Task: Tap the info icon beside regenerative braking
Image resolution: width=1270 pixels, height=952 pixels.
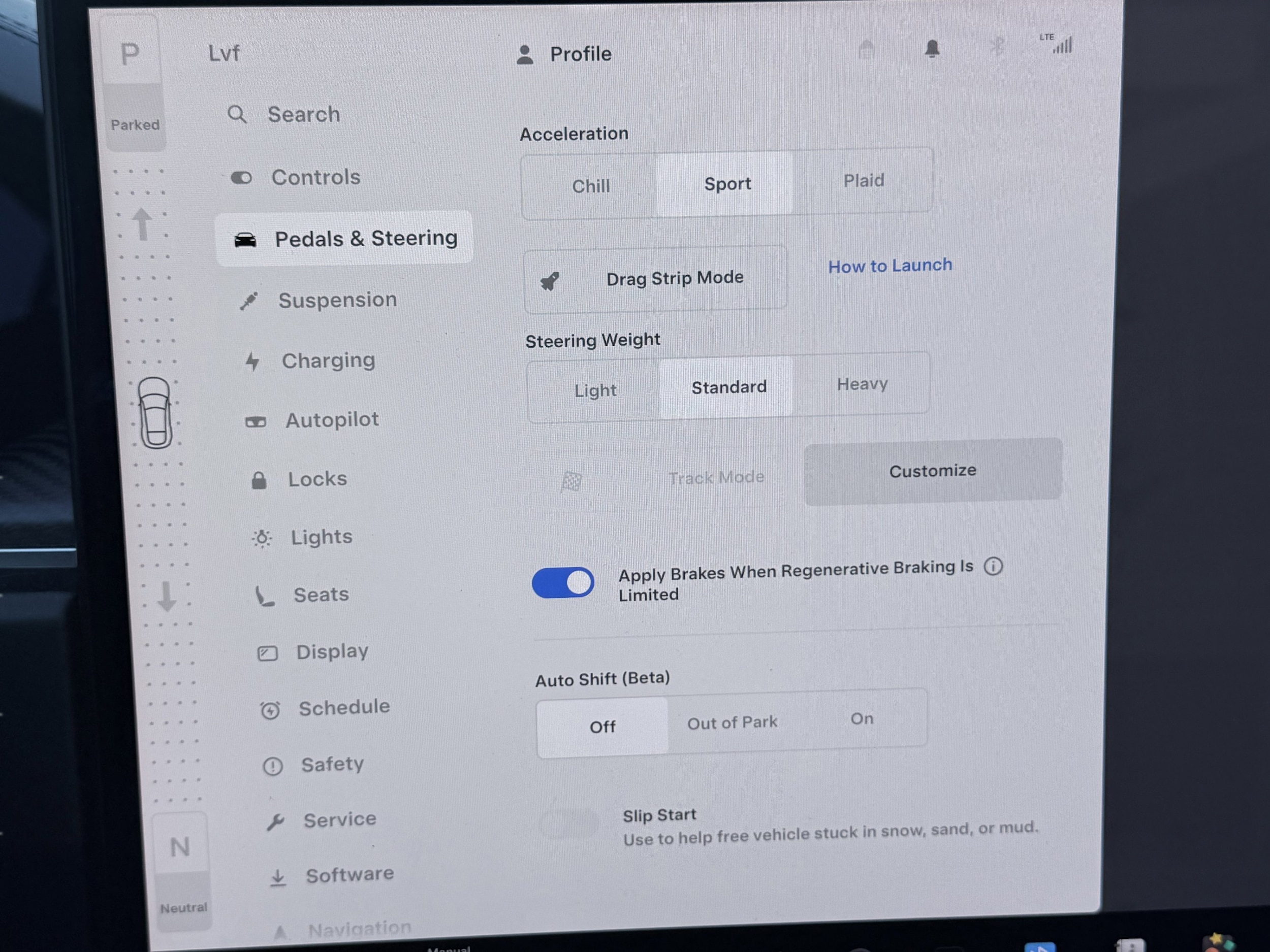Action: [993, 567]
